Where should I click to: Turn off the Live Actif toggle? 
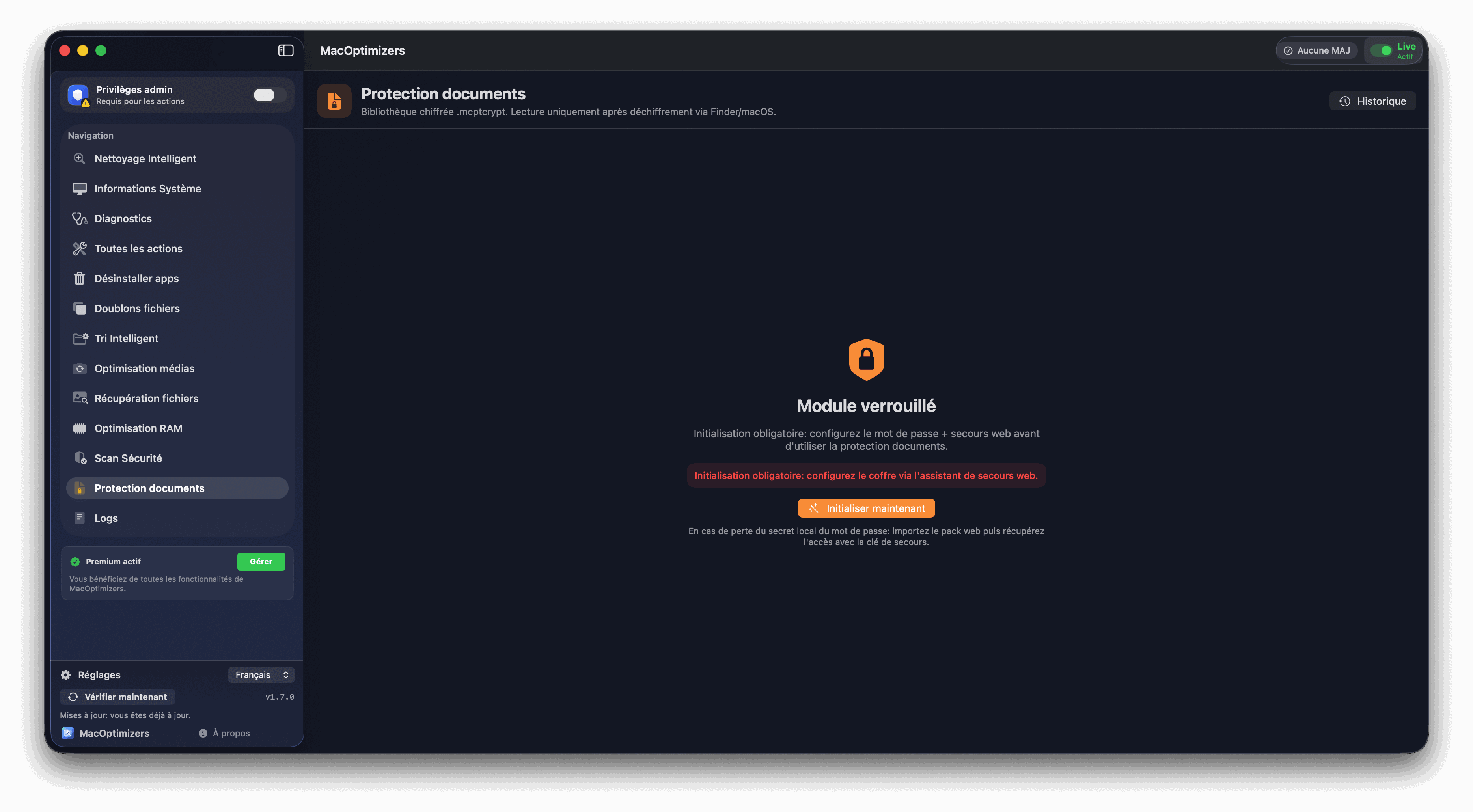1382,50
